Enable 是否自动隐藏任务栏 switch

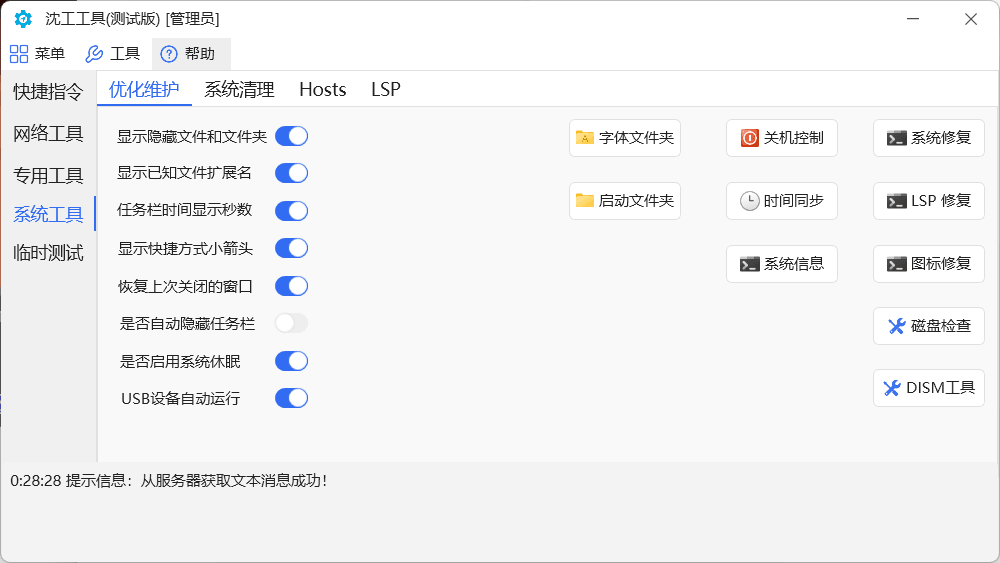point(291,323)
